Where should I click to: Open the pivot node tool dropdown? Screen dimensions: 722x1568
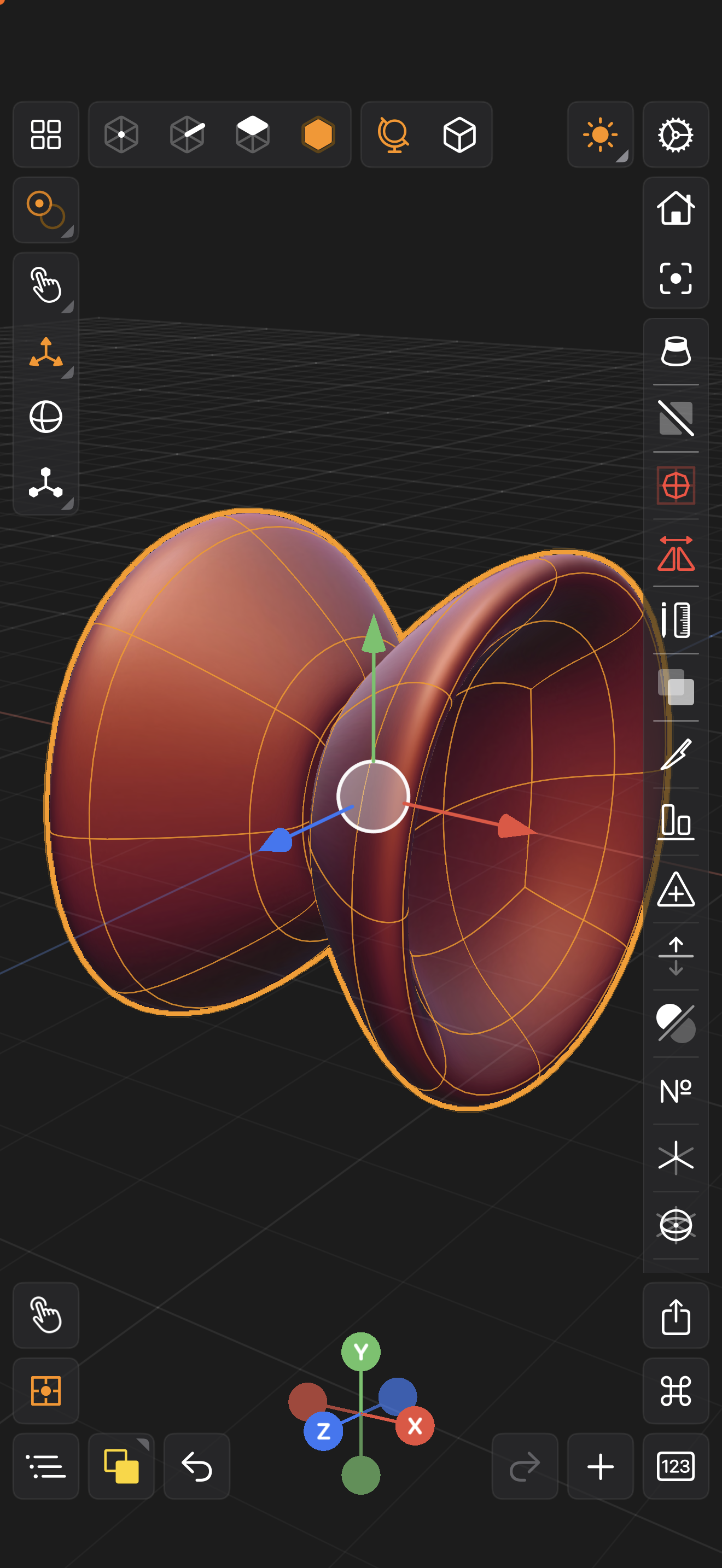point(45,483)
